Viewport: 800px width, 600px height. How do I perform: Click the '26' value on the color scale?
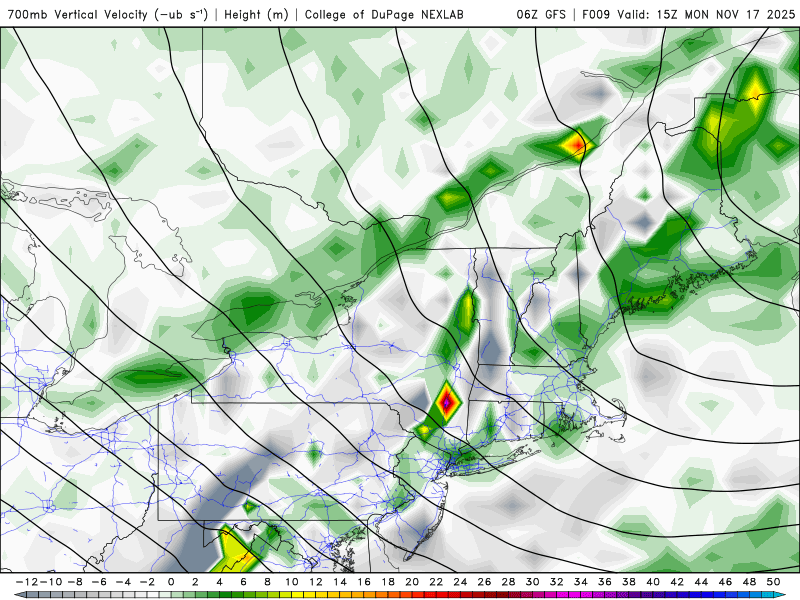484,582
